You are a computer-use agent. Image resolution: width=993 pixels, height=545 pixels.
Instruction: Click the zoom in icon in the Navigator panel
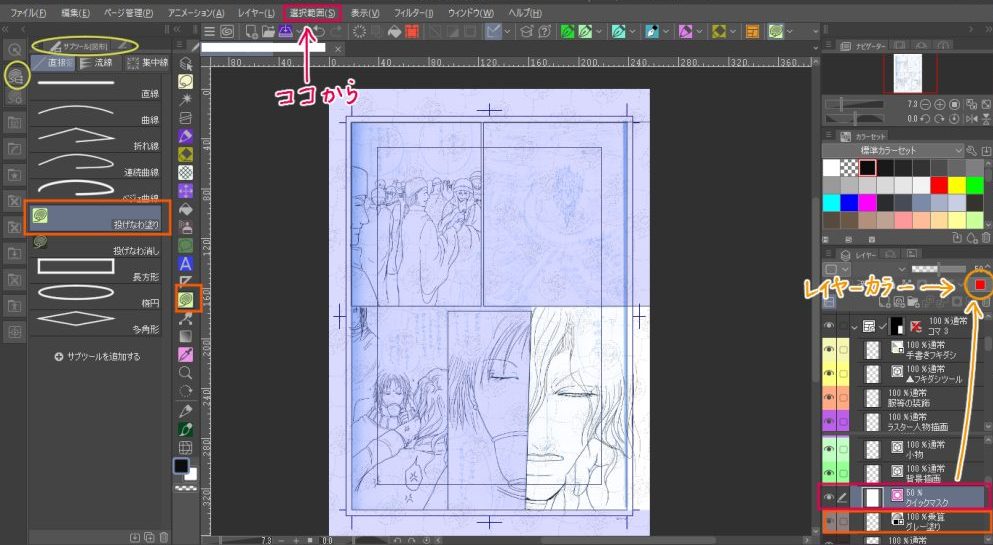click(940, 104)
